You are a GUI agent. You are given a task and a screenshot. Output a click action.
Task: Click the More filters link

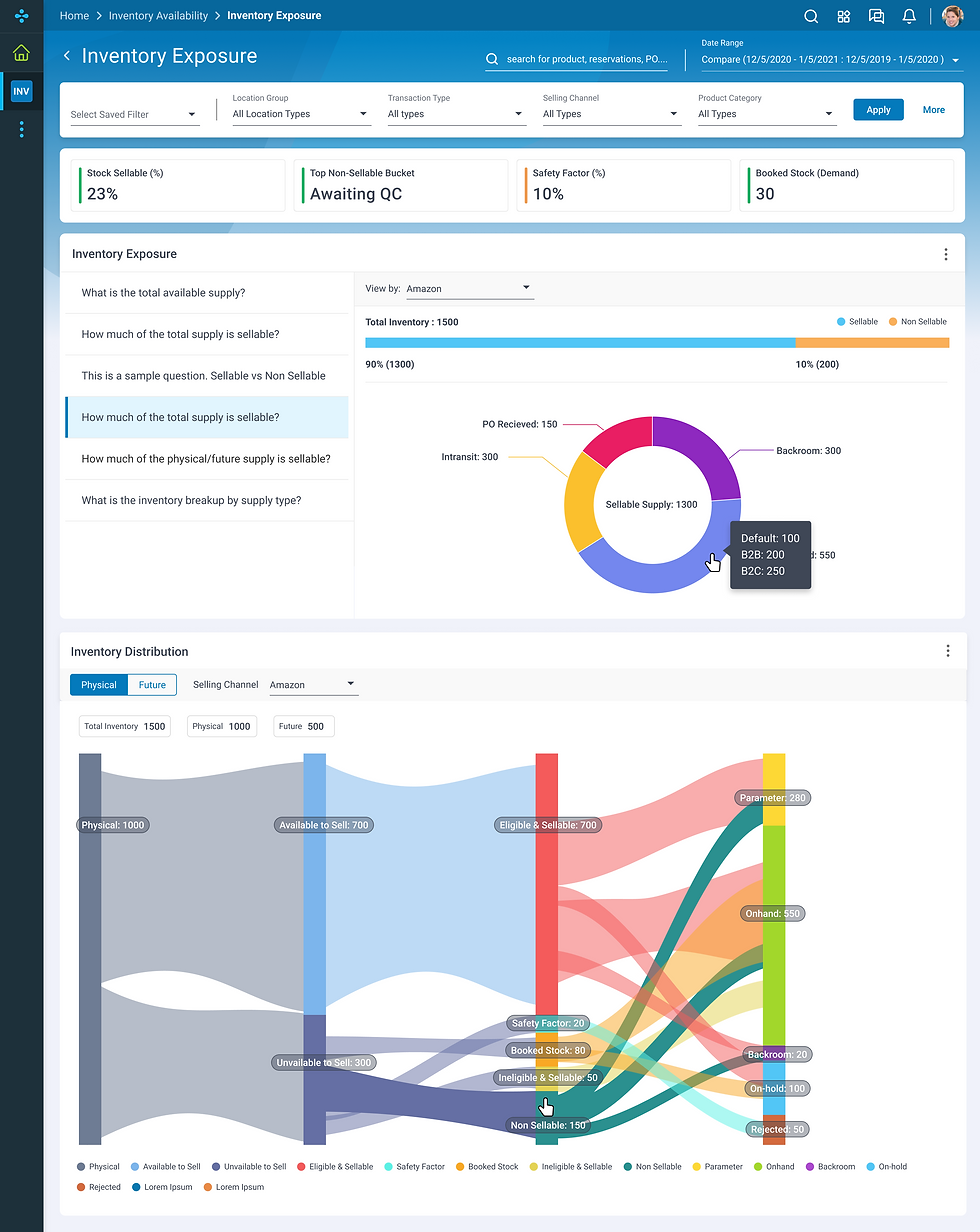coord(934,110)
